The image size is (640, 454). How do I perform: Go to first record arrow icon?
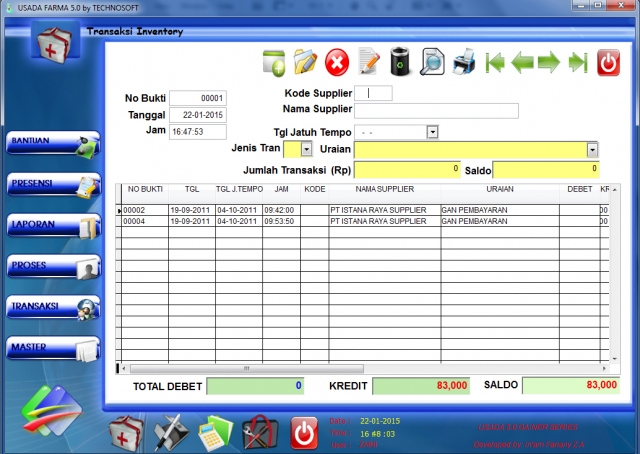[495, 63]
